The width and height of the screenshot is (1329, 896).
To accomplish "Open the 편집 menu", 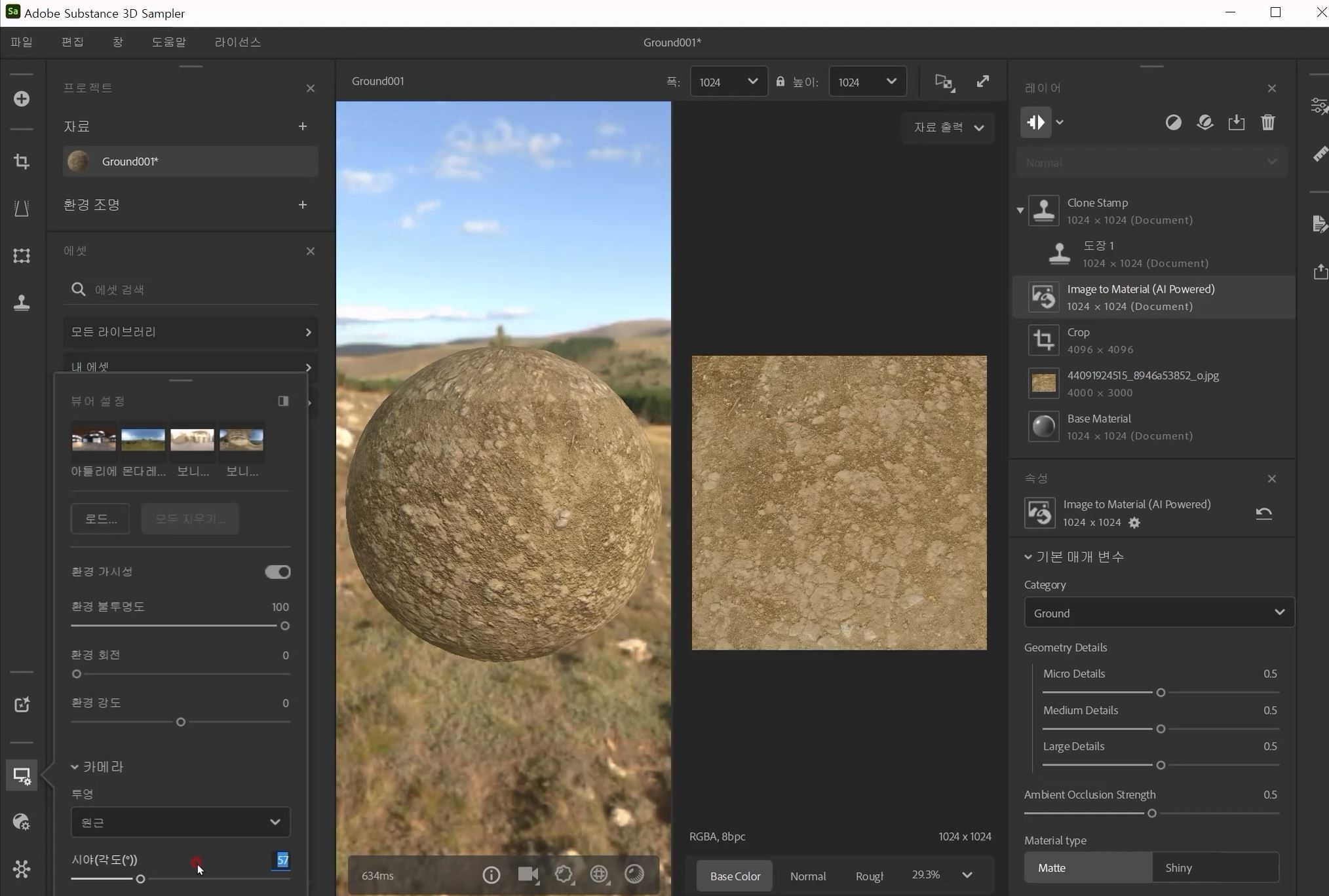I will coord(72,42).
